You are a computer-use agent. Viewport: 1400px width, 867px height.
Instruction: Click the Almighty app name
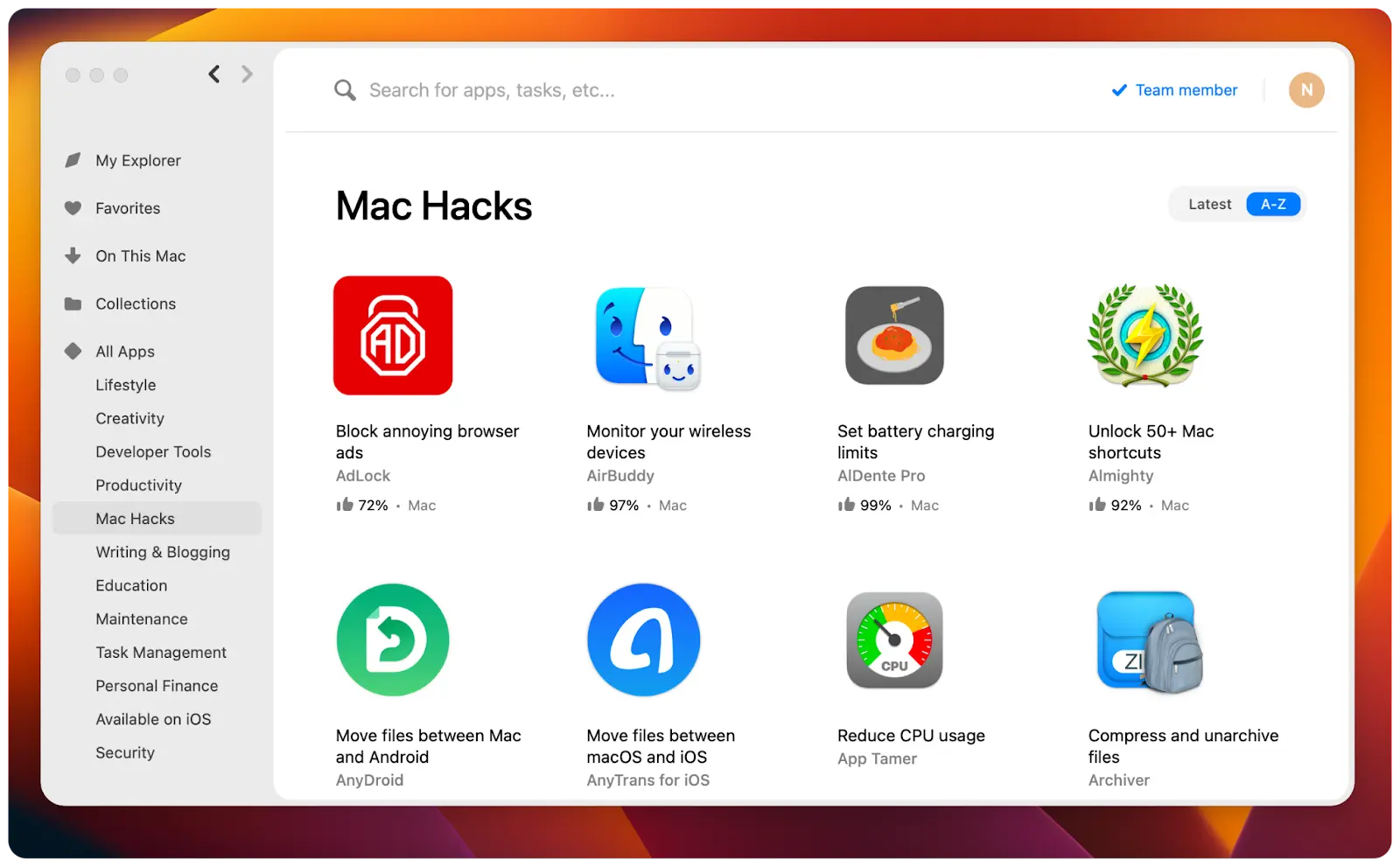[1121, 476]
